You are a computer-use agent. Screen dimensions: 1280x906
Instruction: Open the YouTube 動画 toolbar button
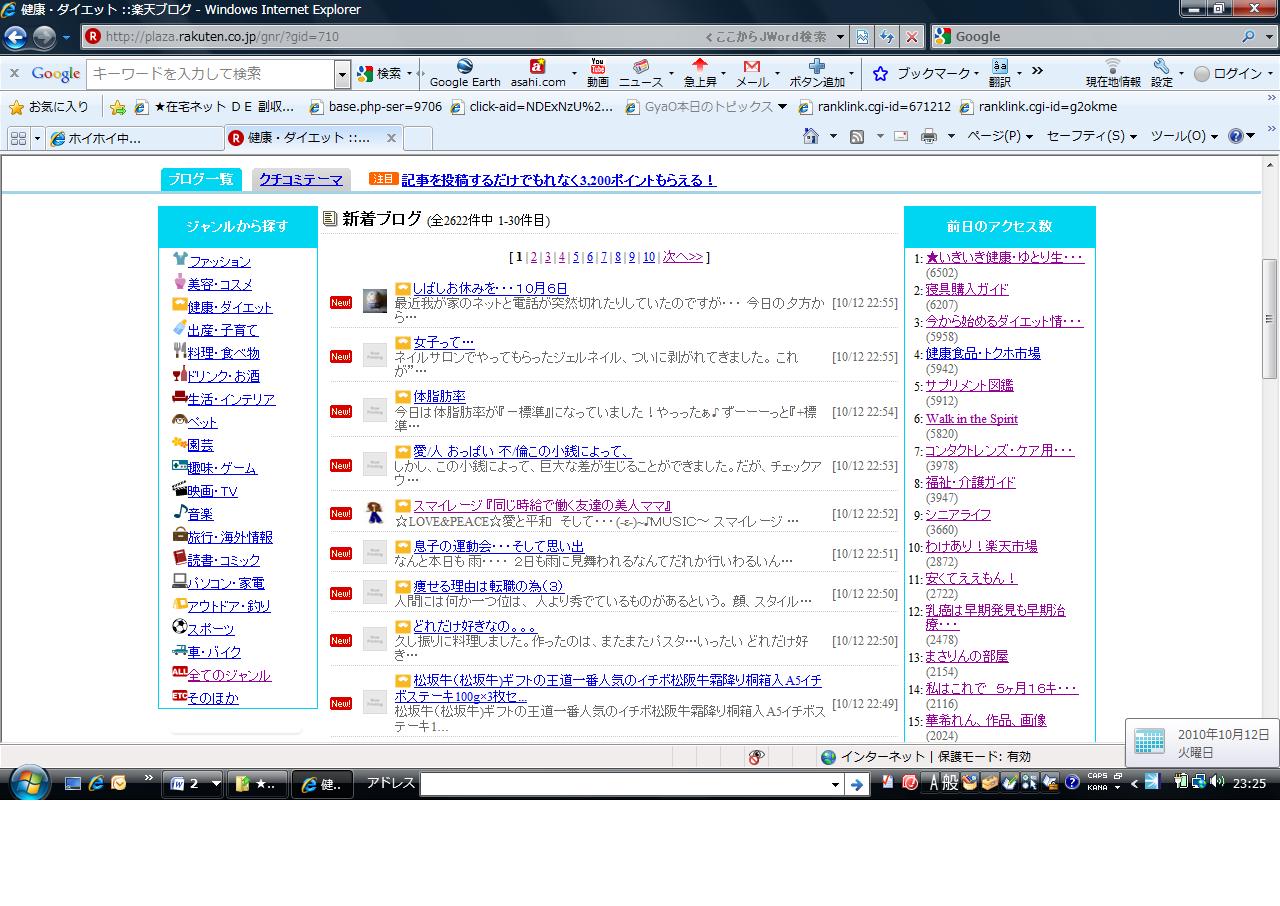598,67
